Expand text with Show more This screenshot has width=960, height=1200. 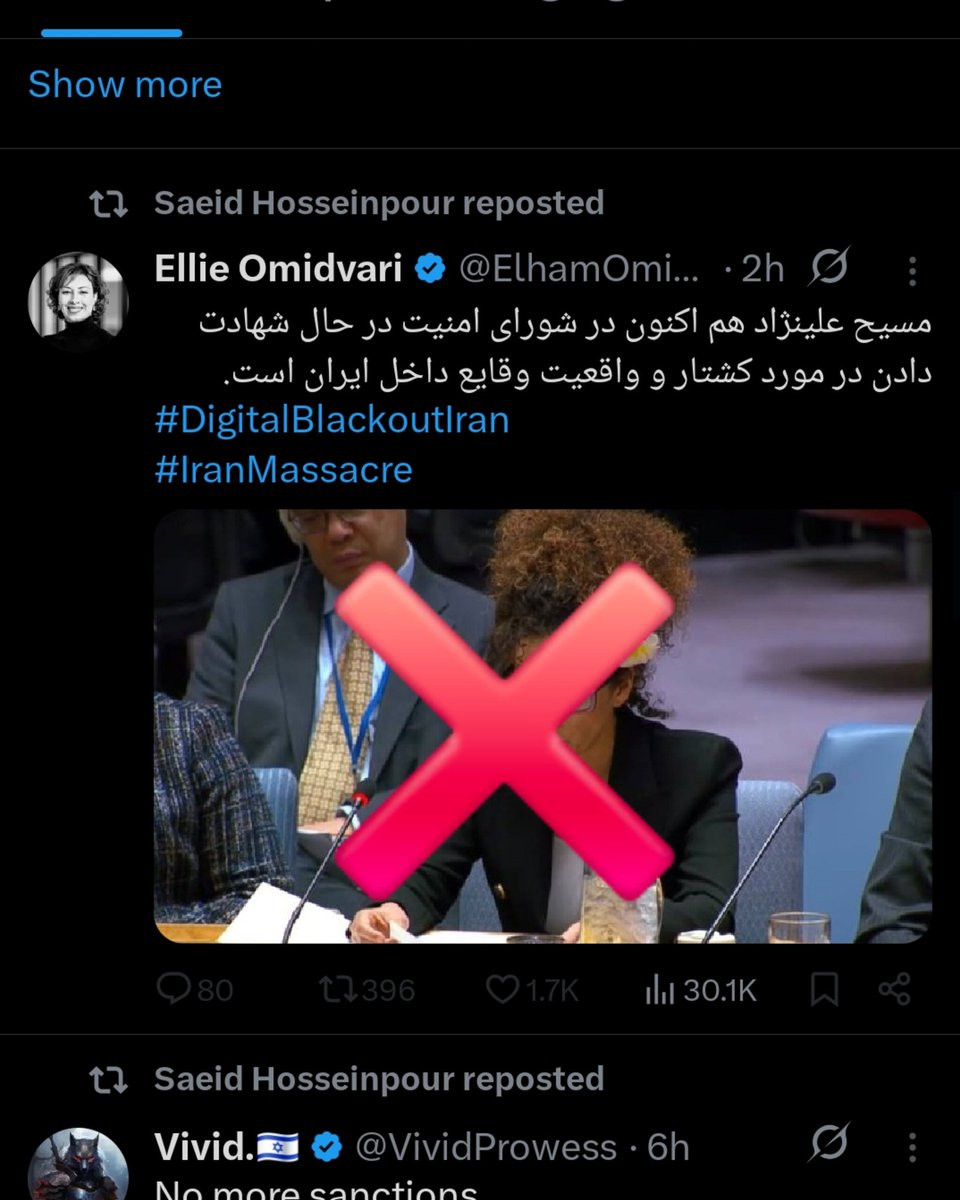click(x=125, y=84)
